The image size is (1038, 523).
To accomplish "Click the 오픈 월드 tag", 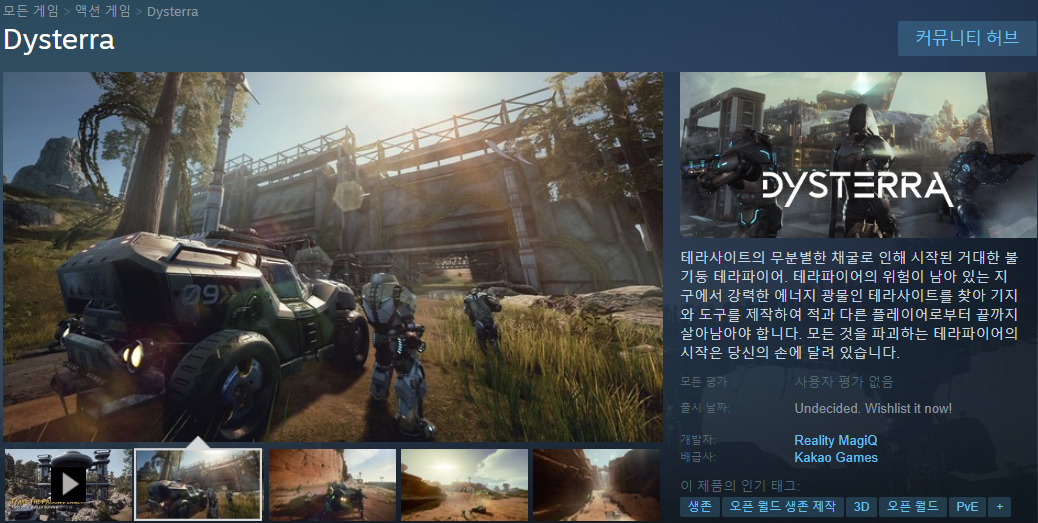I will click(x=913, y=507).
